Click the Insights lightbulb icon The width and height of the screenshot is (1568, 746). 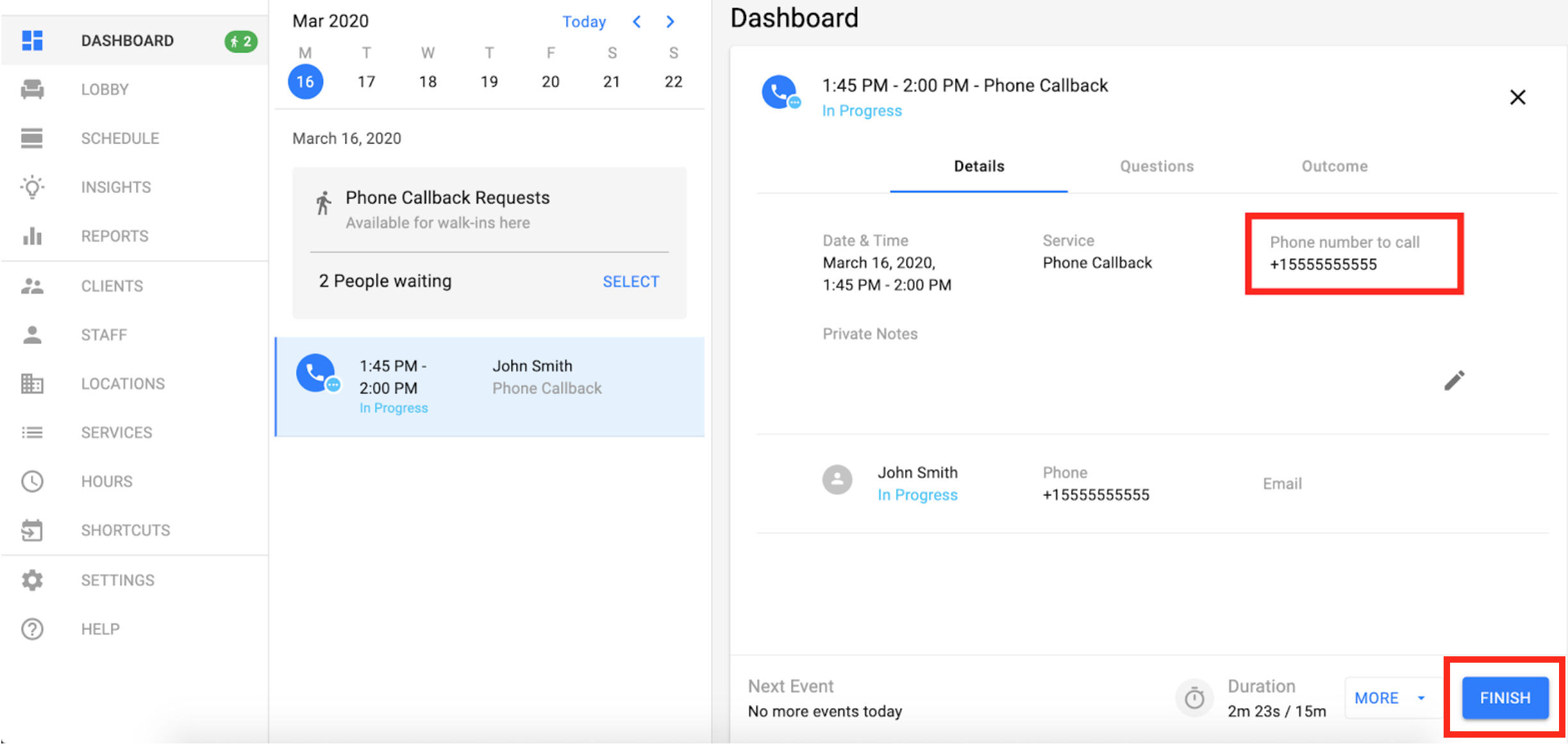(32, 187)
